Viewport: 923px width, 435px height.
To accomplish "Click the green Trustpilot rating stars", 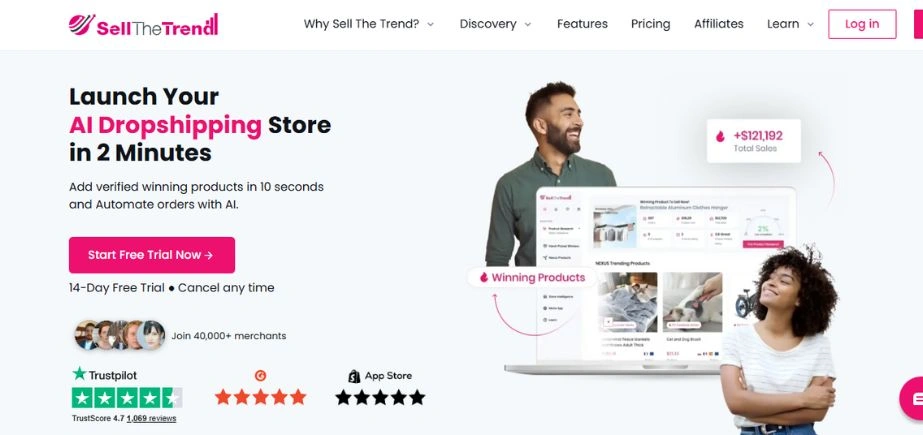I will click(x=127, y=398).
